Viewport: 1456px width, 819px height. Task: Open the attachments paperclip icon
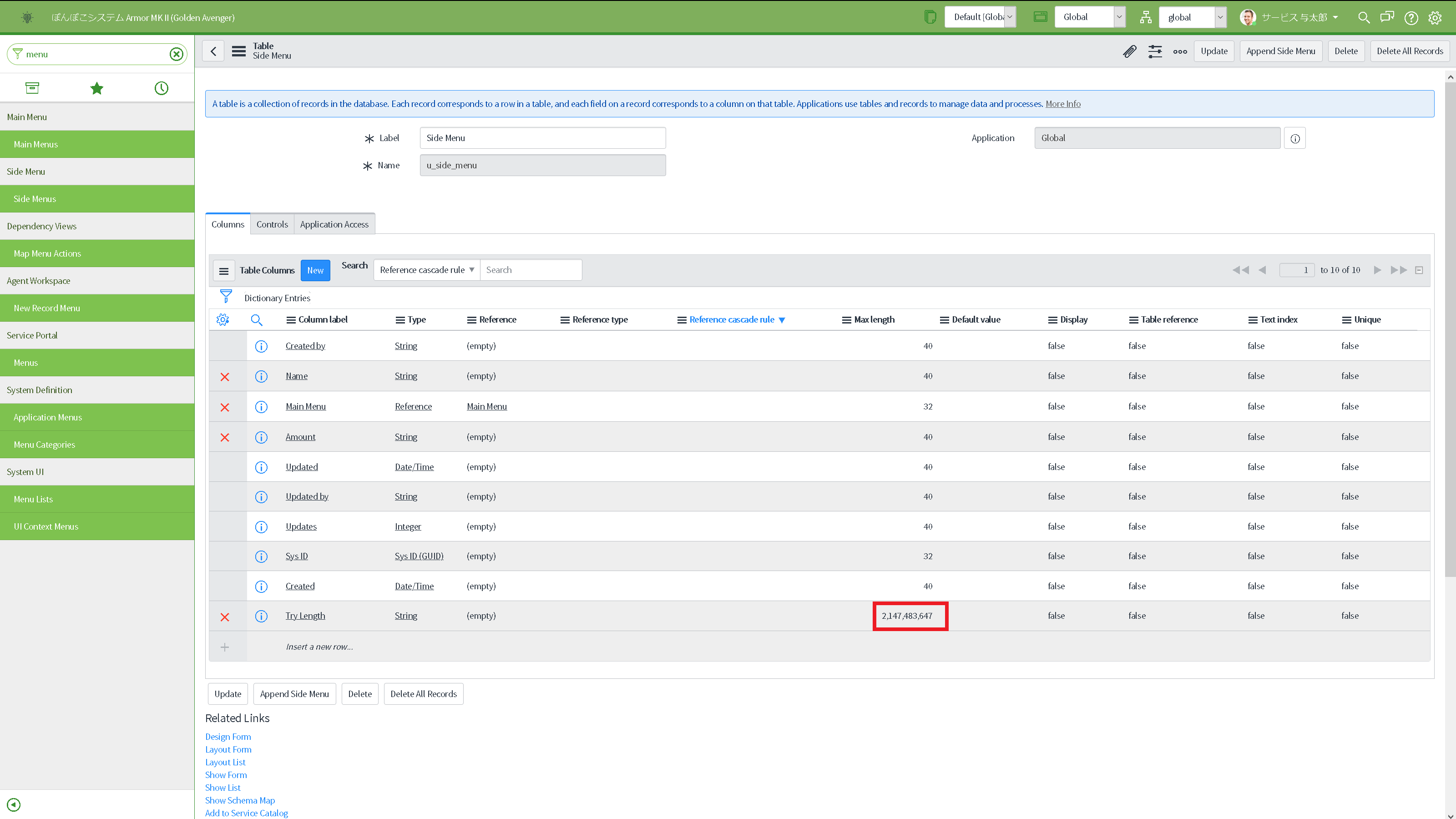click(1130, 51)
